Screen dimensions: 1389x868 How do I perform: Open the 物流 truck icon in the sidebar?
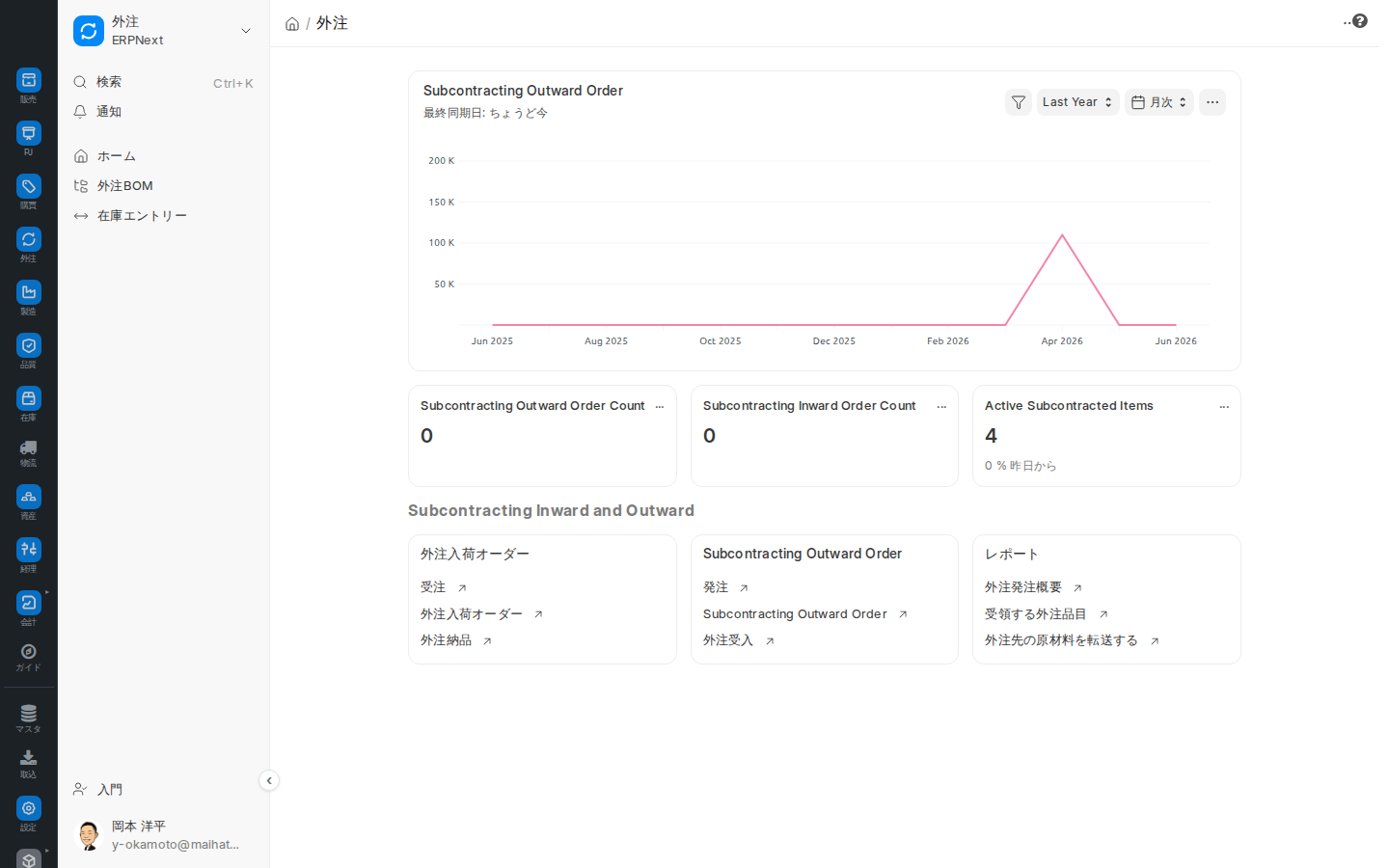[x=29, y=448]
